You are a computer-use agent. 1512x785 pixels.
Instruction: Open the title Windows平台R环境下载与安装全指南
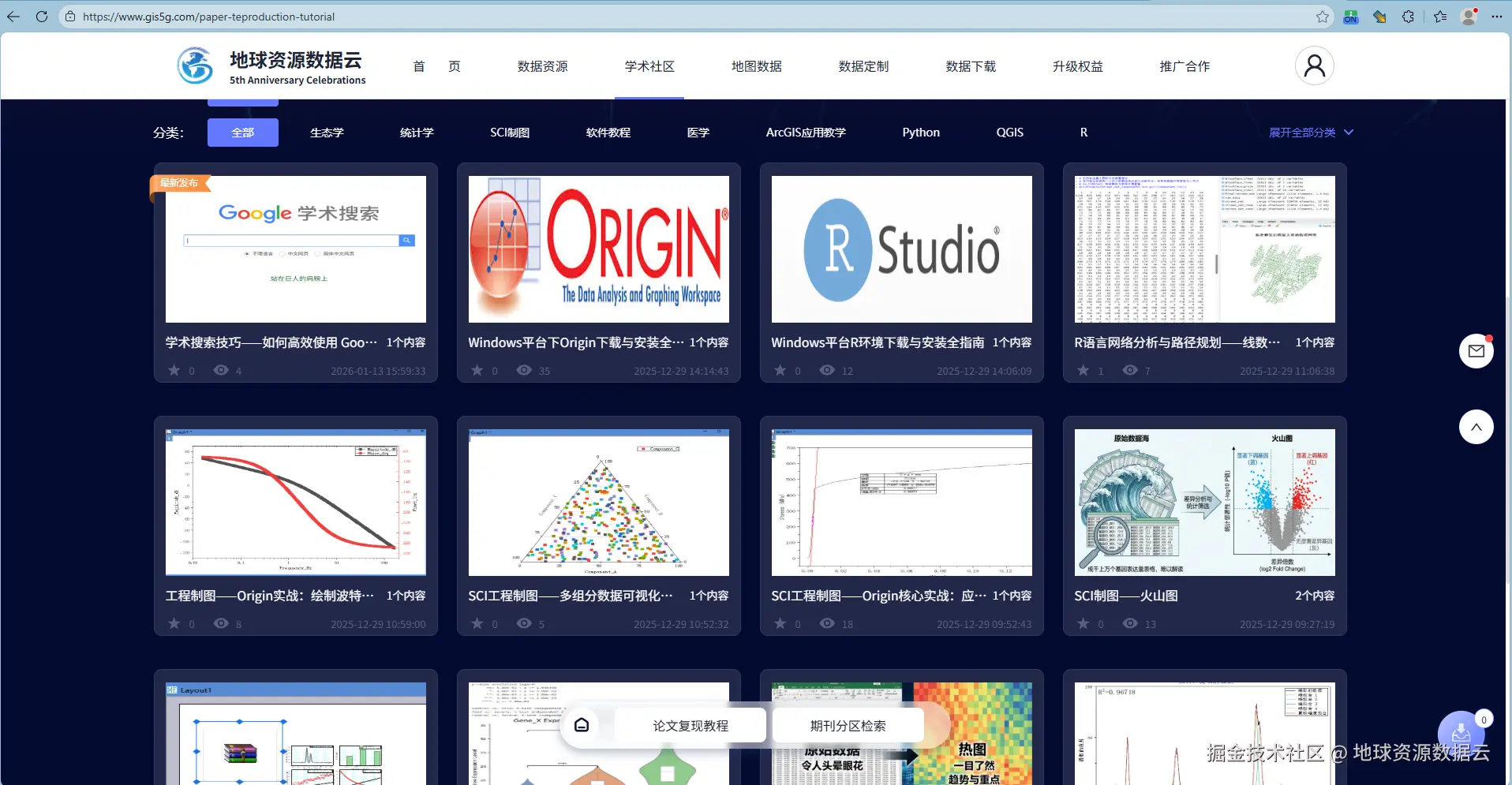tap(878, 342)
